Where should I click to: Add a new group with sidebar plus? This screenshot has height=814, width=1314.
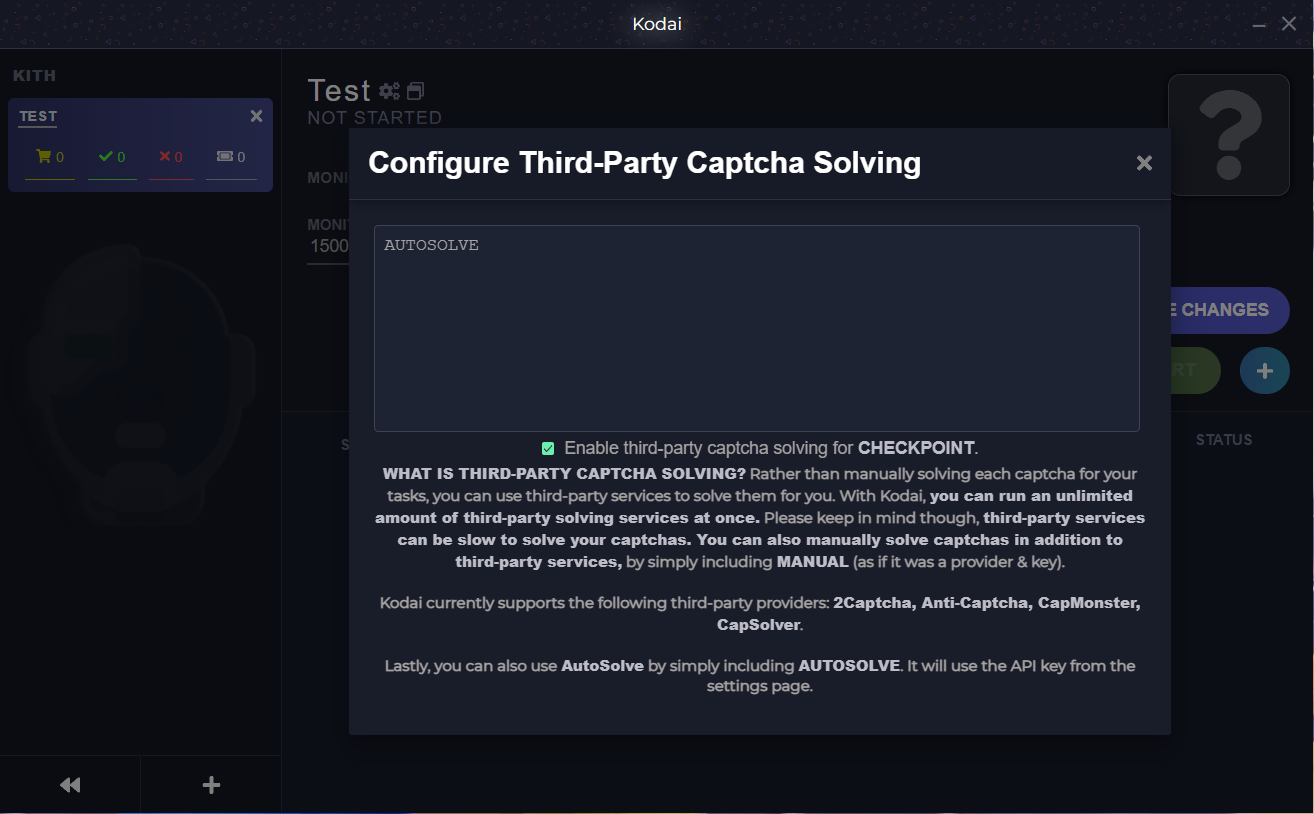pos(211,785)
